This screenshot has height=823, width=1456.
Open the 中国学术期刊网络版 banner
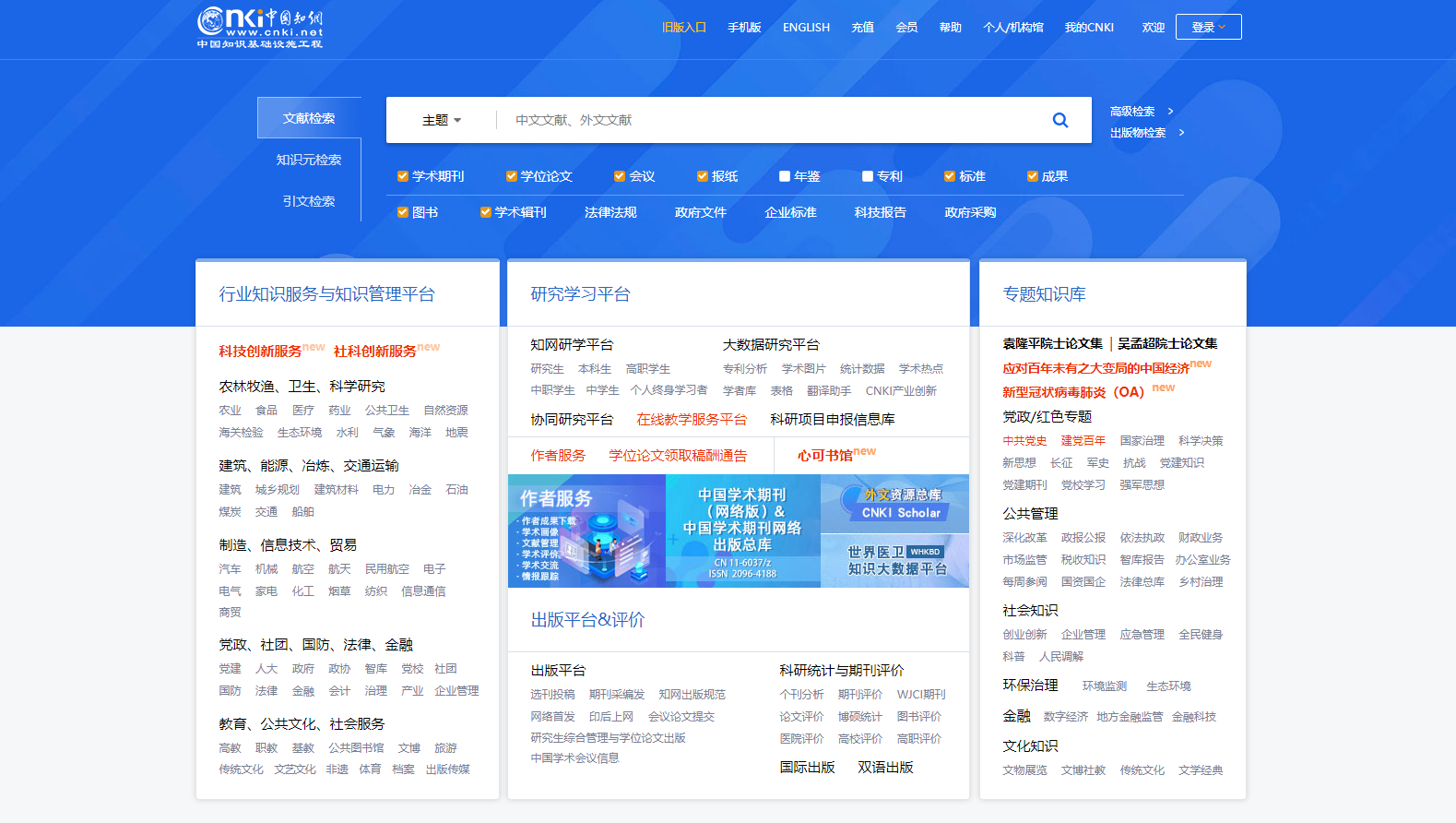pos(742,531)
